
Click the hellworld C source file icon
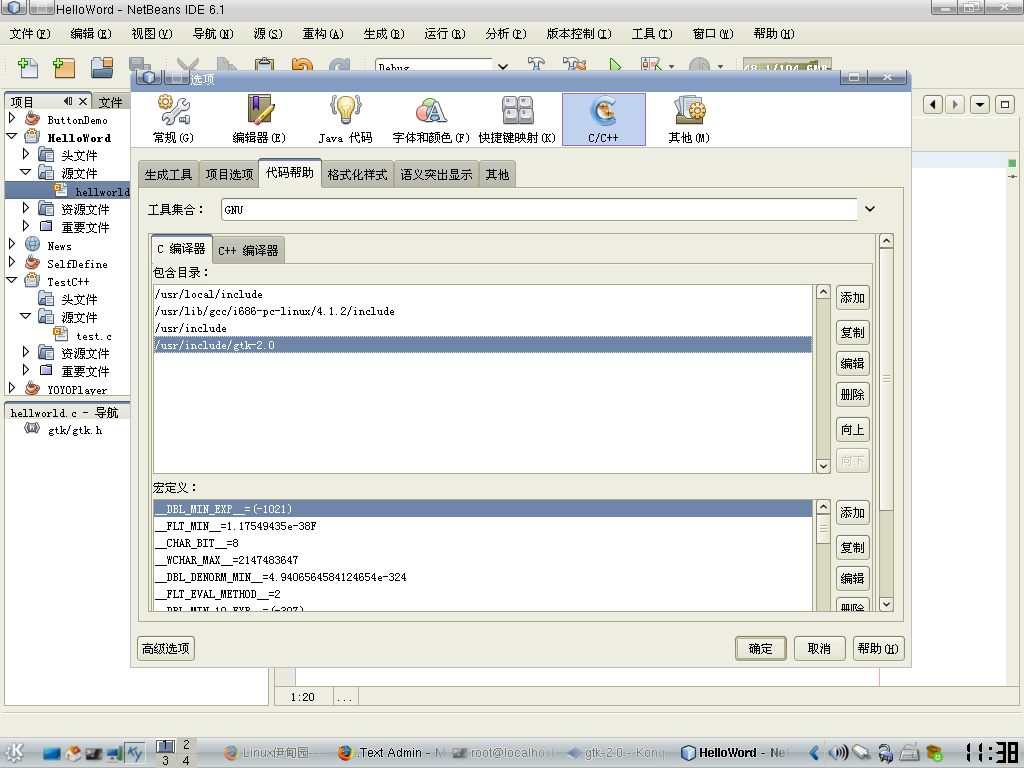[x=61, y=191]
